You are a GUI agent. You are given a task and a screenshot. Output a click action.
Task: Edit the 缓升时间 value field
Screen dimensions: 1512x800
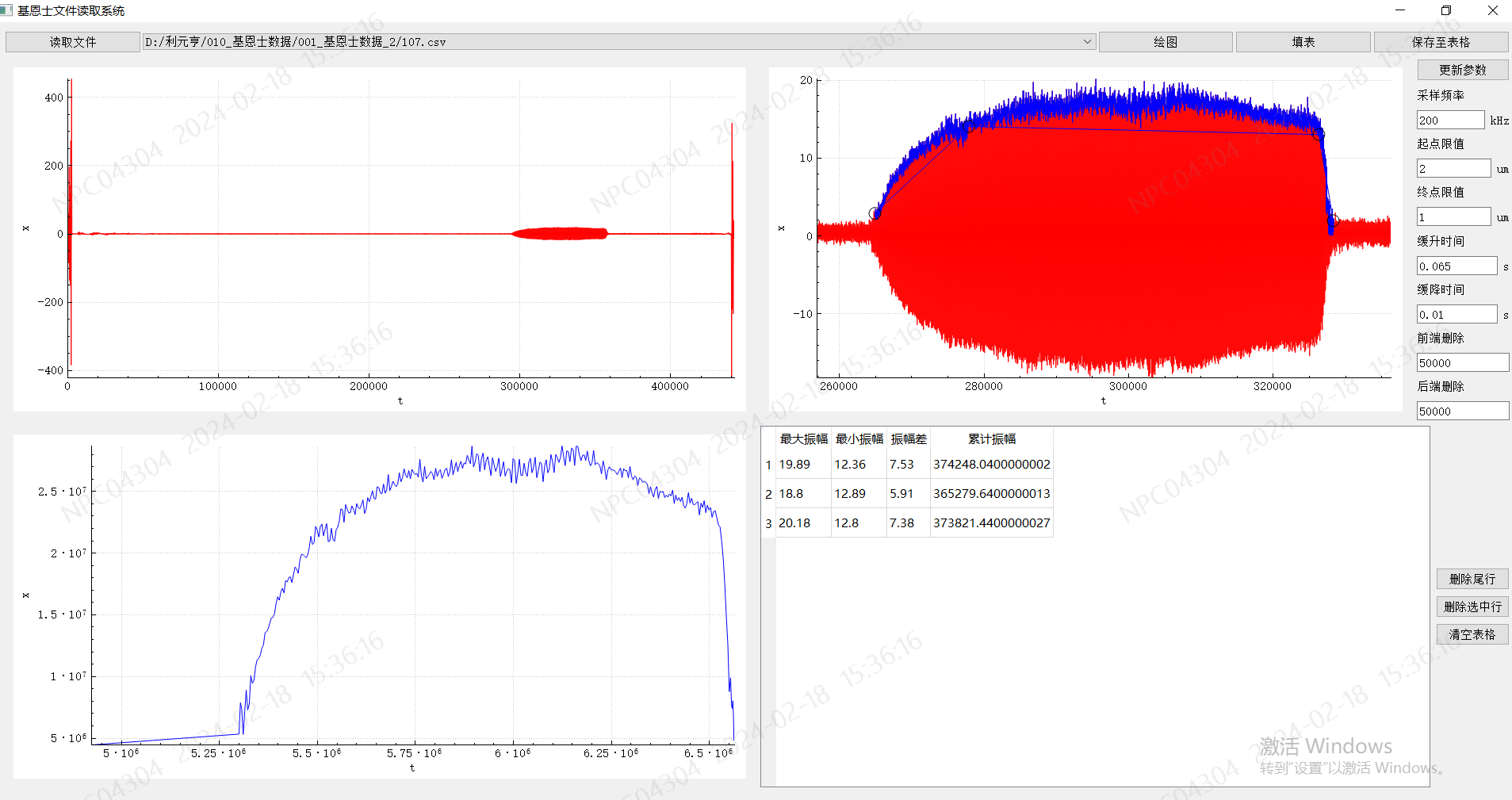(1456, 266)
